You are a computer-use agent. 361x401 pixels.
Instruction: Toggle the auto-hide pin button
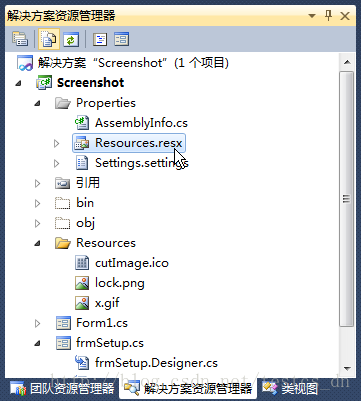click(328, 16)
